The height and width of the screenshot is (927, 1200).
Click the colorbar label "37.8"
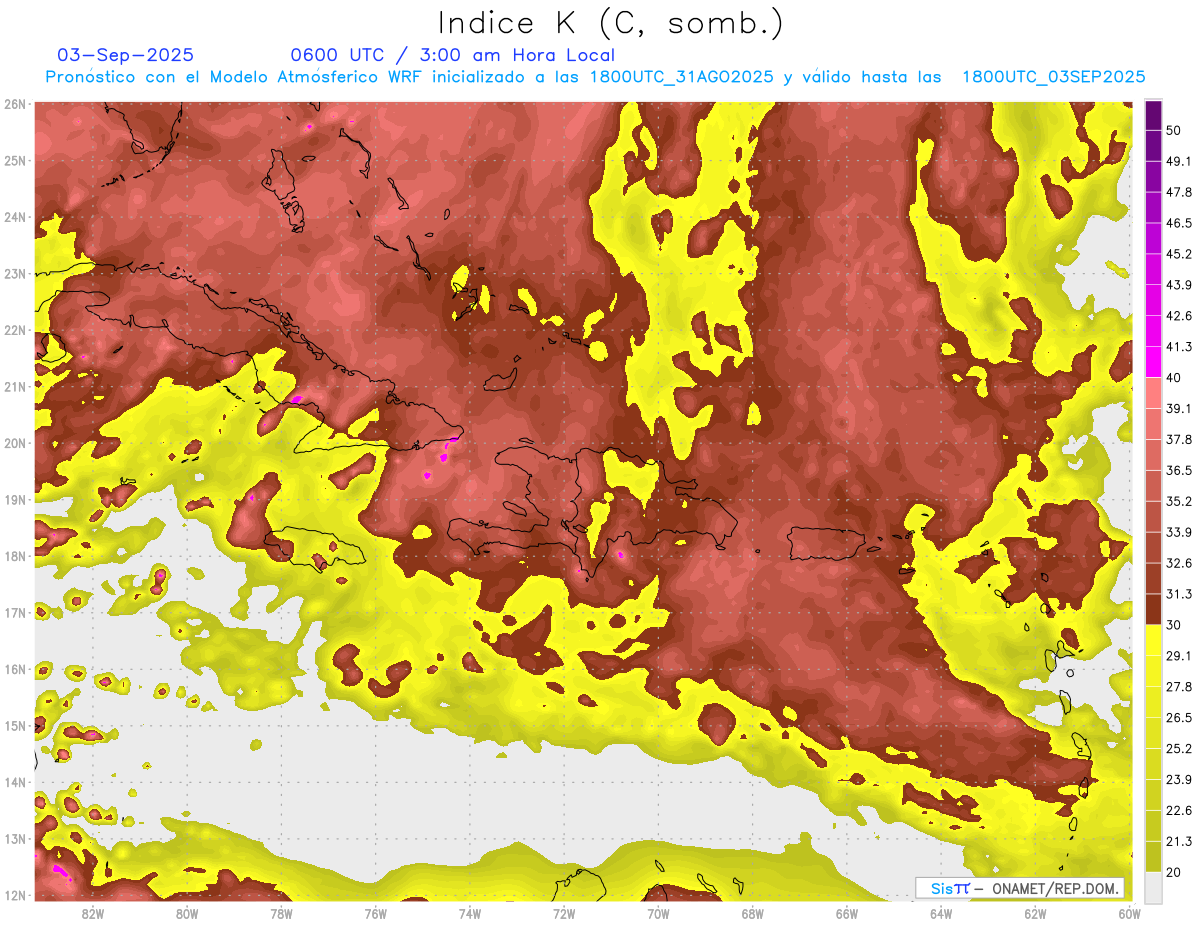tap(1178, 439)
